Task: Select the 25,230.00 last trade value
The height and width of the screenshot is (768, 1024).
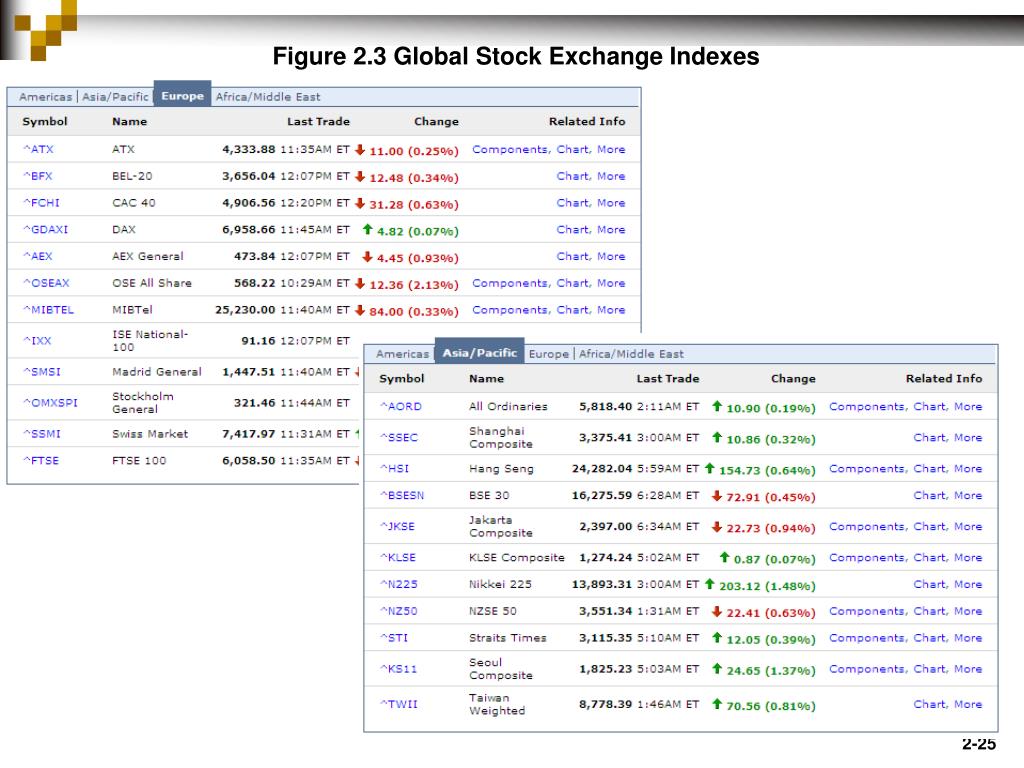Action: coord(245,310)
